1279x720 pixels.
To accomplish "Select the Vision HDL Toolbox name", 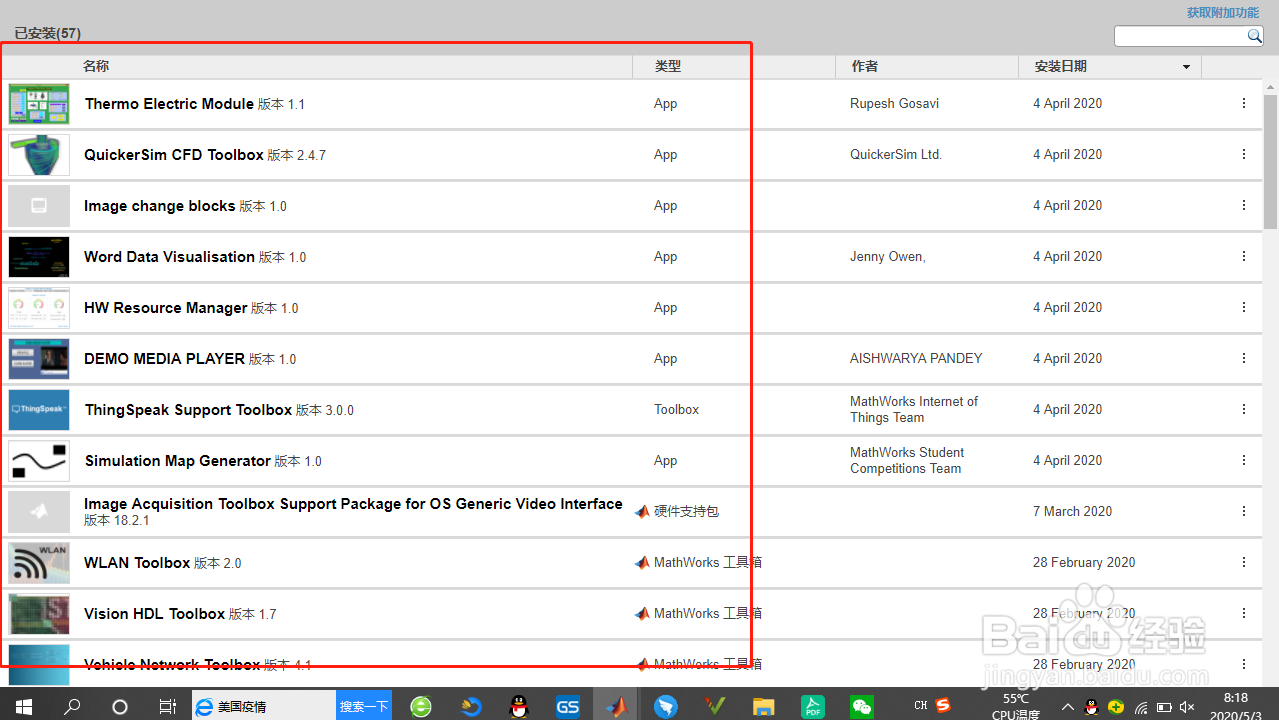I will [154, 614].
